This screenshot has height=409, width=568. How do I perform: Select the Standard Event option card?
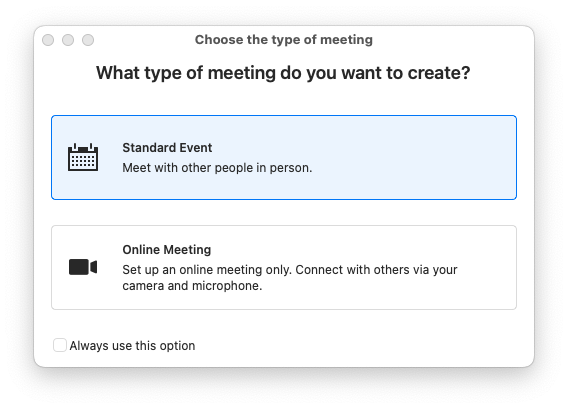tap(284, 158)
